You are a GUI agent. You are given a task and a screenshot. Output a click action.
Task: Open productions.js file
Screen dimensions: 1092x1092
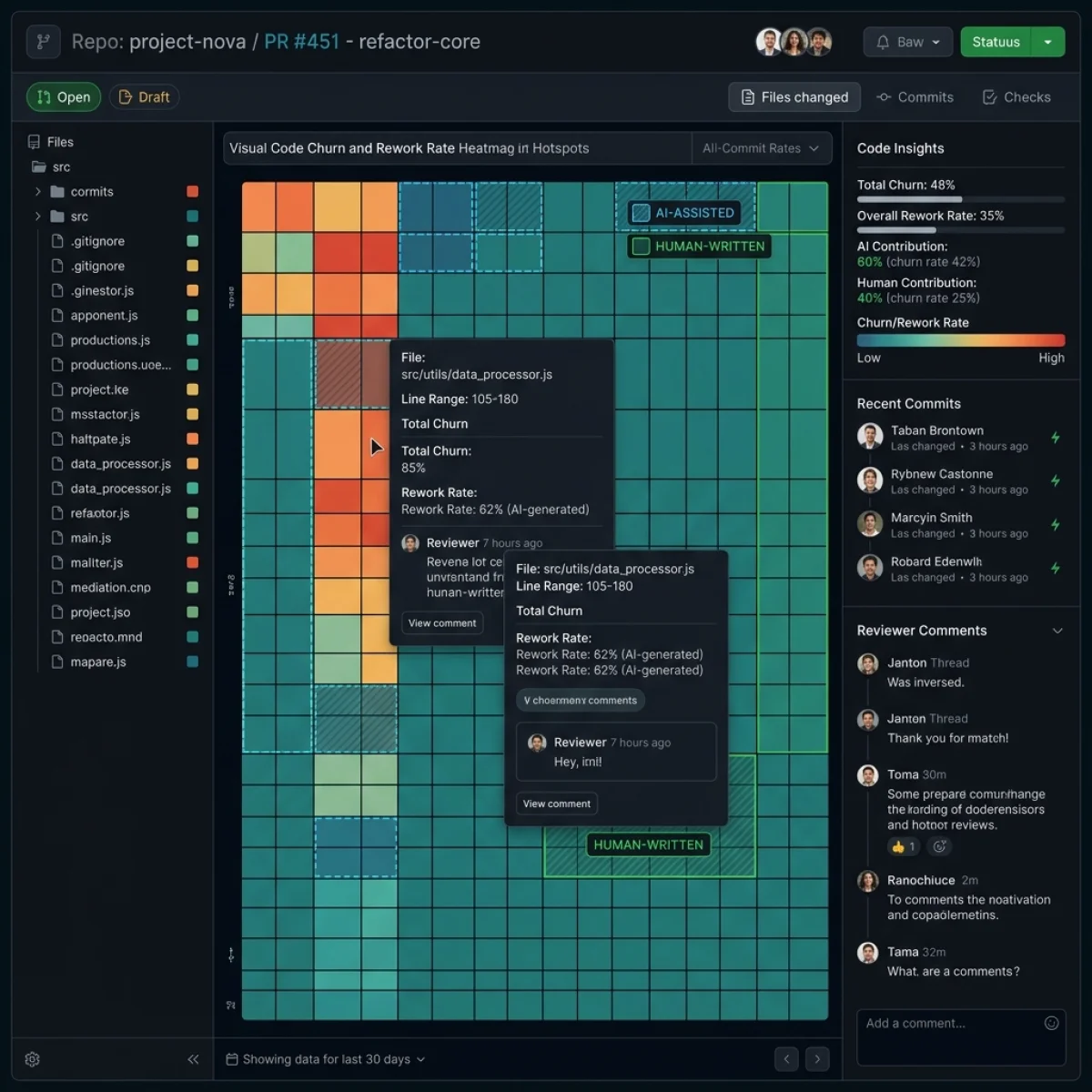point(110,340)
